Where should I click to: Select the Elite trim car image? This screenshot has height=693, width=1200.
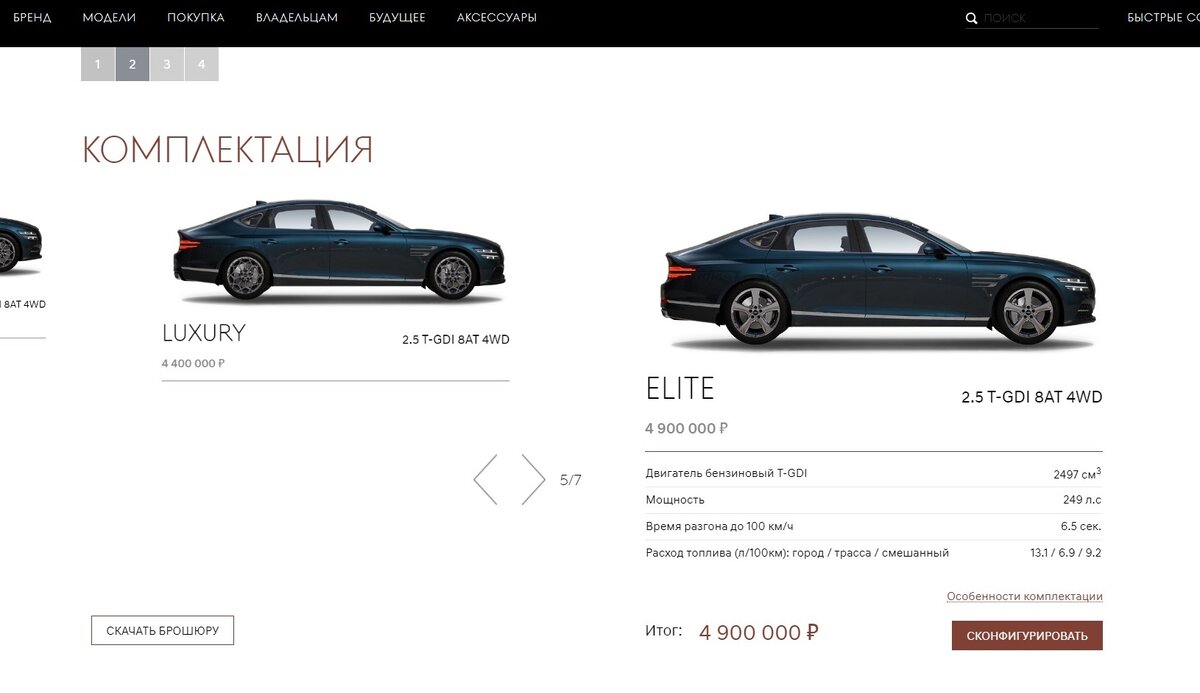tap(879, 279)
